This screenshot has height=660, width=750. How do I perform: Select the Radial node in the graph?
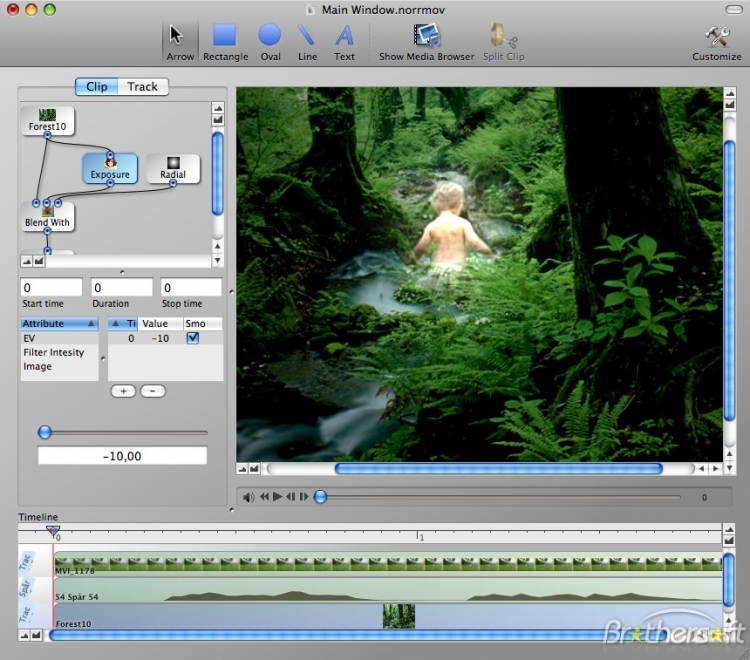coord(173,168)
